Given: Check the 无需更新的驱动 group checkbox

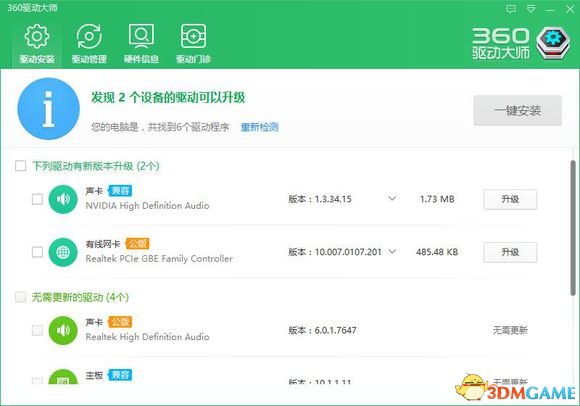Looking at the screenshot, I should (21, 297).
